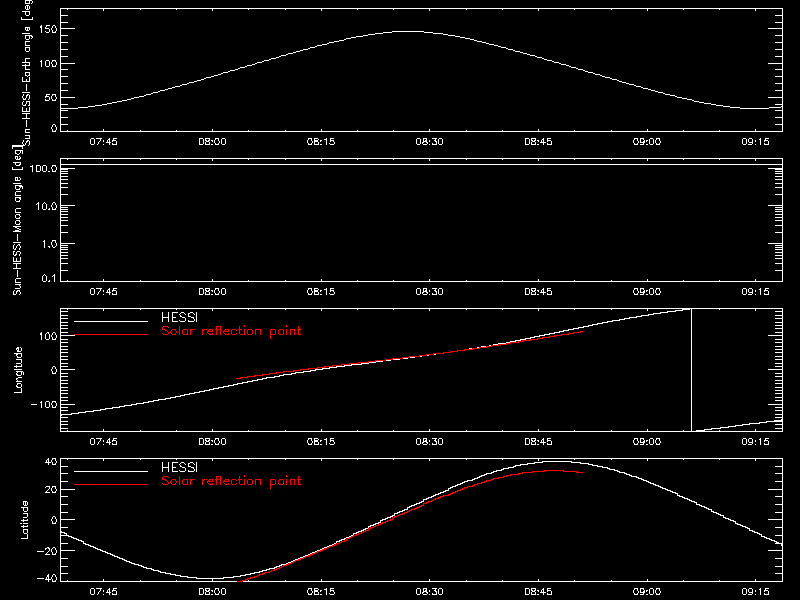The height and width of the screenshot is (600, 800).
Task: Click '08:15' label under Earth angle plot
Action: click(x=321, y=142)
